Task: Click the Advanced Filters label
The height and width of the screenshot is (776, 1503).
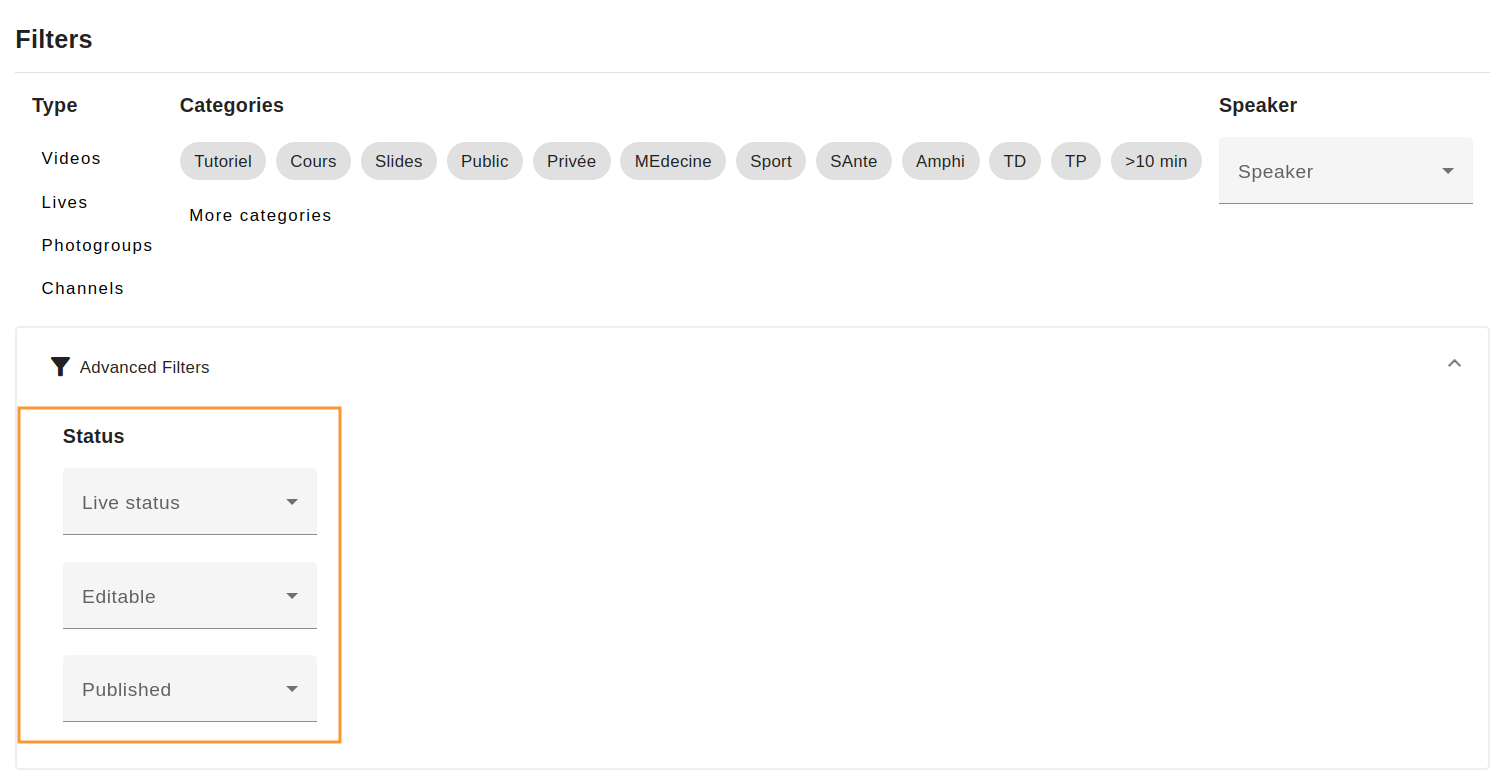Action: 145,367
